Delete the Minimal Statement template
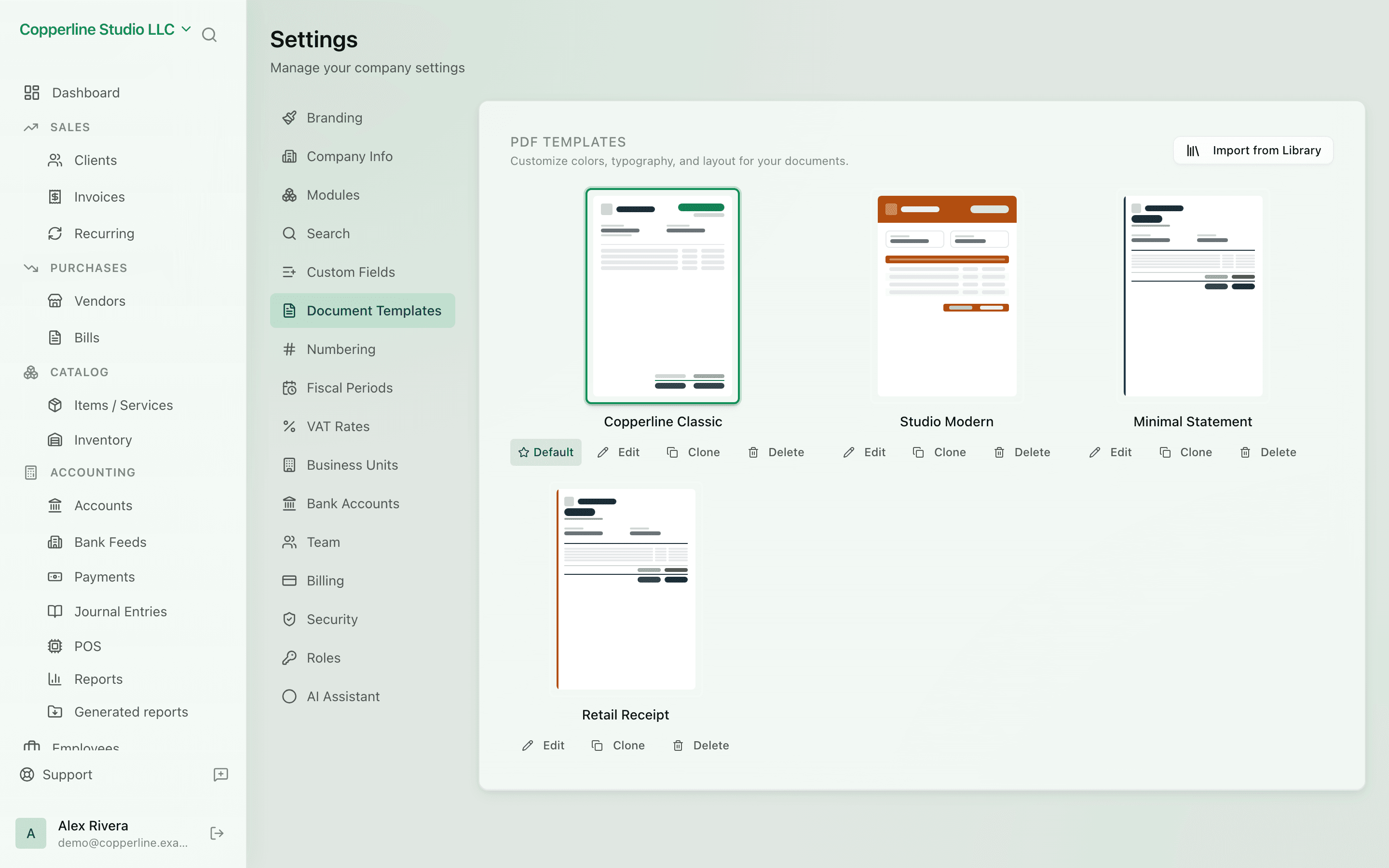The width and height of the screenshot is (1389, 868). point(1268,452)
